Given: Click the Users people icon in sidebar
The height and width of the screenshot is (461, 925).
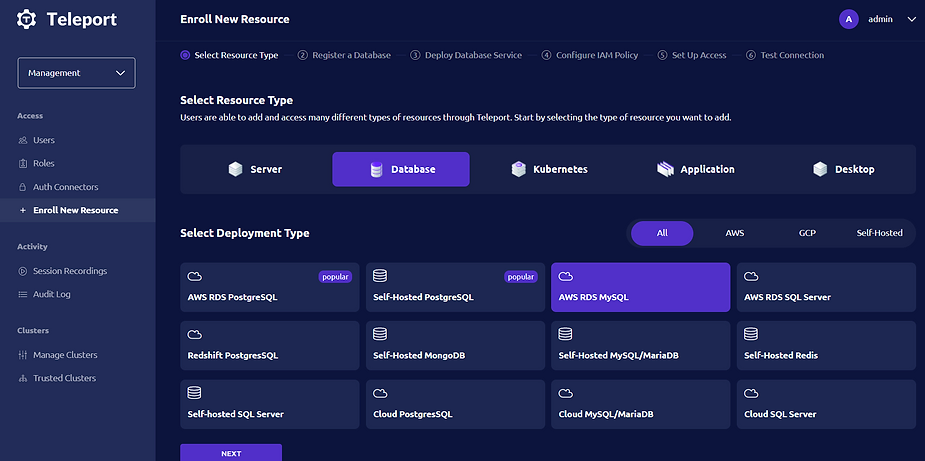Looking at the screenshot, I should pyautogui.click(x=22, y=140).
